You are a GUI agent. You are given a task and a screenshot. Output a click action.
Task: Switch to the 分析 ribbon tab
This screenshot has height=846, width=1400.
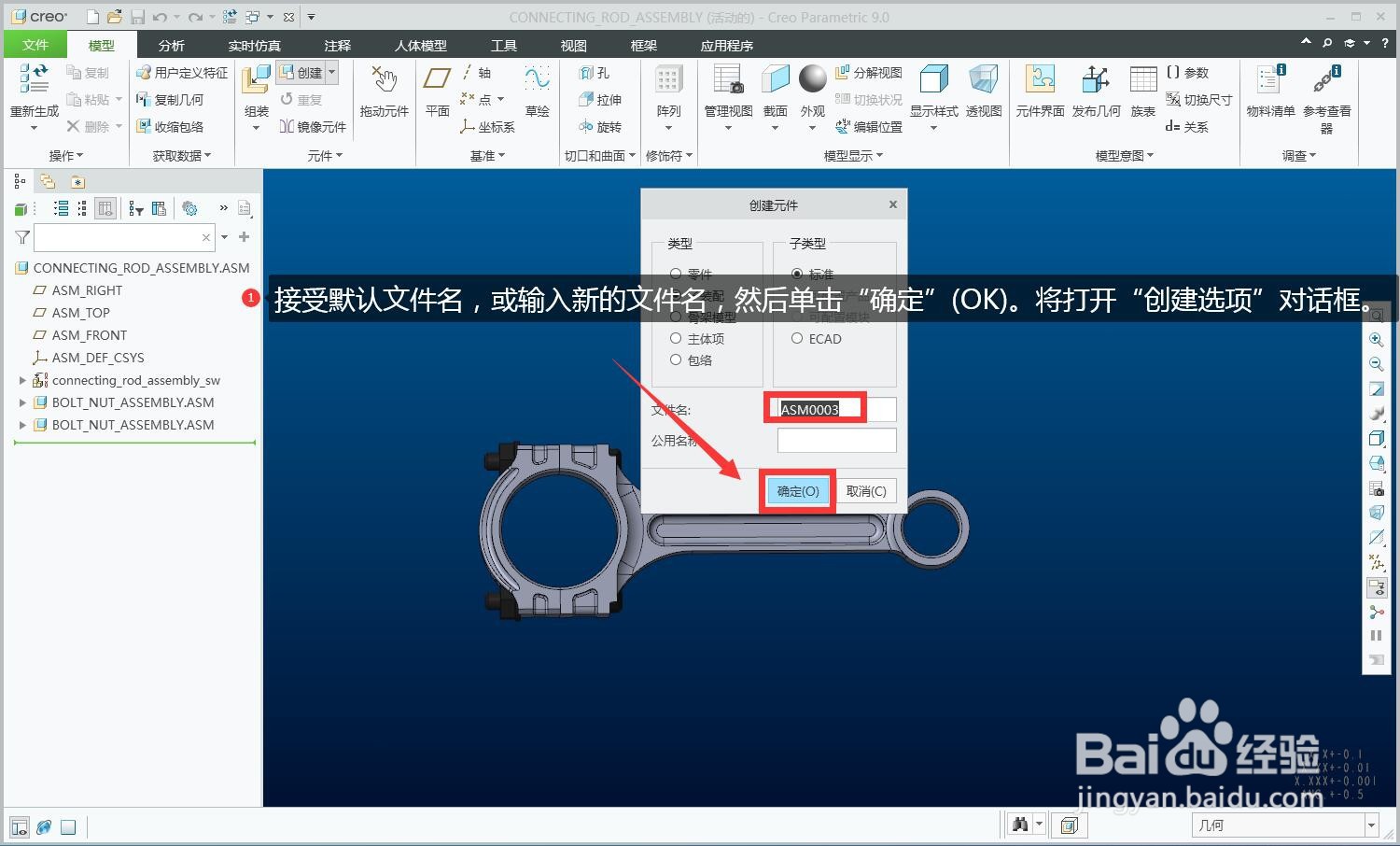[x=171, y=45]
